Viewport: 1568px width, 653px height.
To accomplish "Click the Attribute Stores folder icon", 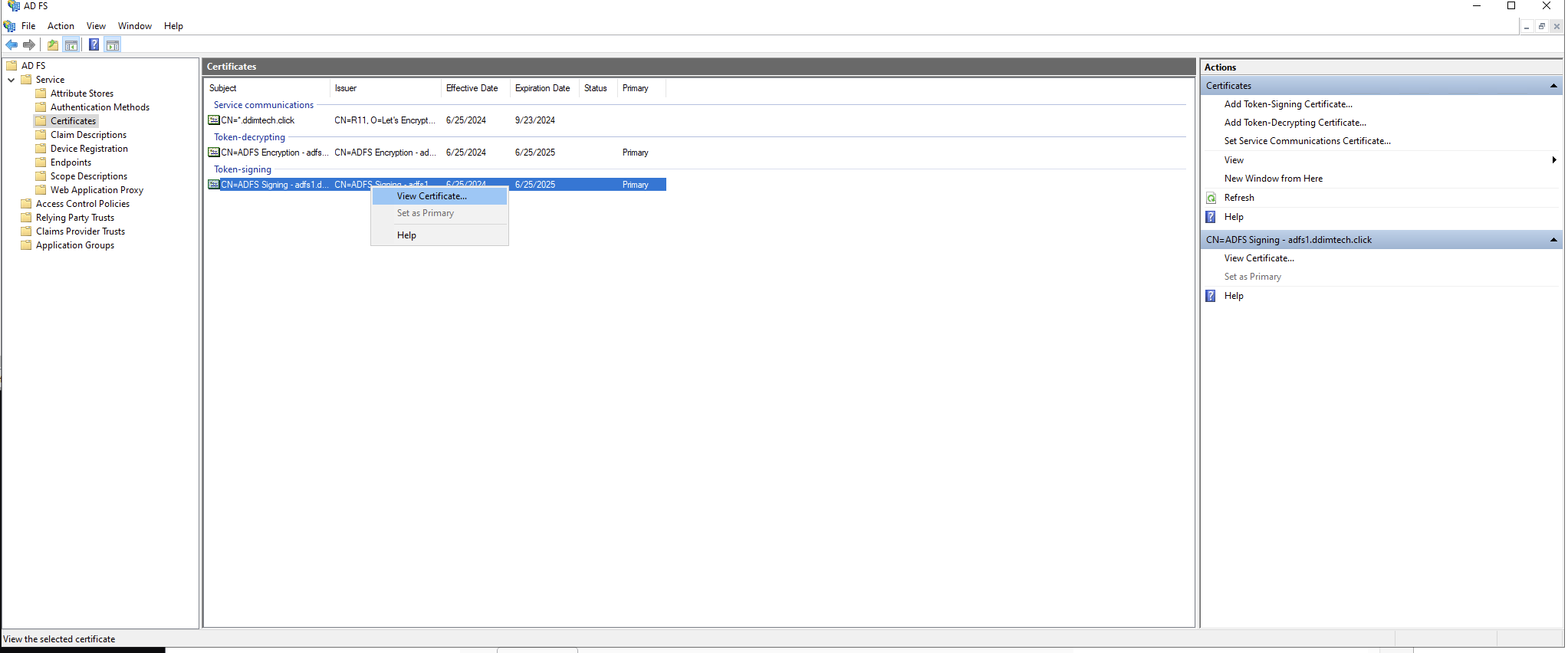I will (41, 94).
